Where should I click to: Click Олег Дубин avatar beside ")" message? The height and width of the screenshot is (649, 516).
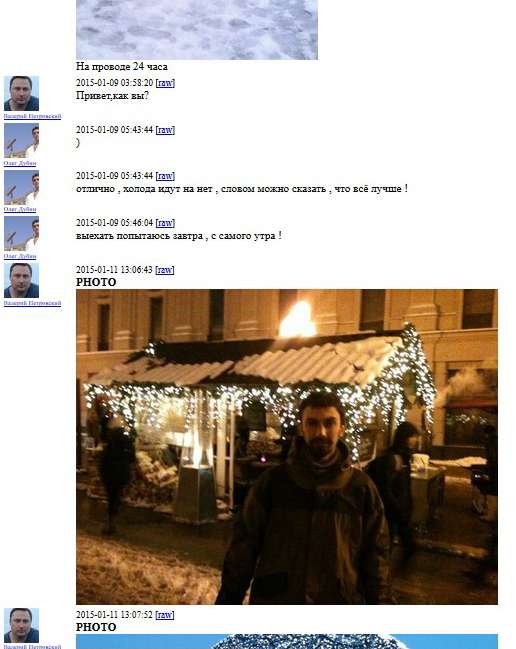tap(22, 141)
